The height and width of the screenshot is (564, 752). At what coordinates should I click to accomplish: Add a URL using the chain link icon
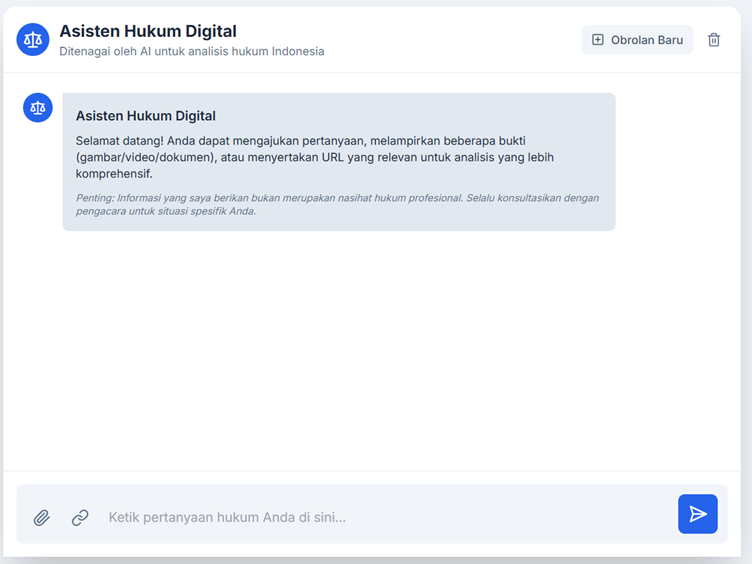pos(80,517)
